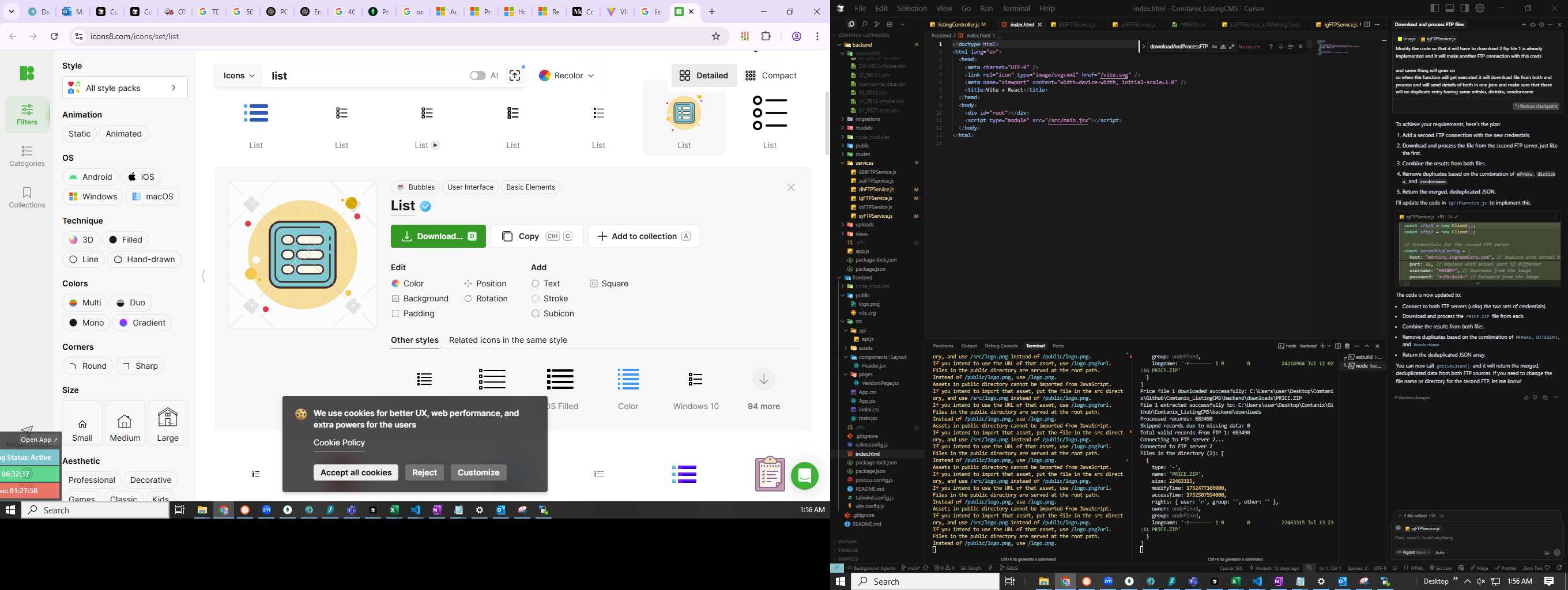The height and width of the screenshot is (590, 1568).
Task: Choose the Windows 10 style variant
Action: click(x=696, y=380)
